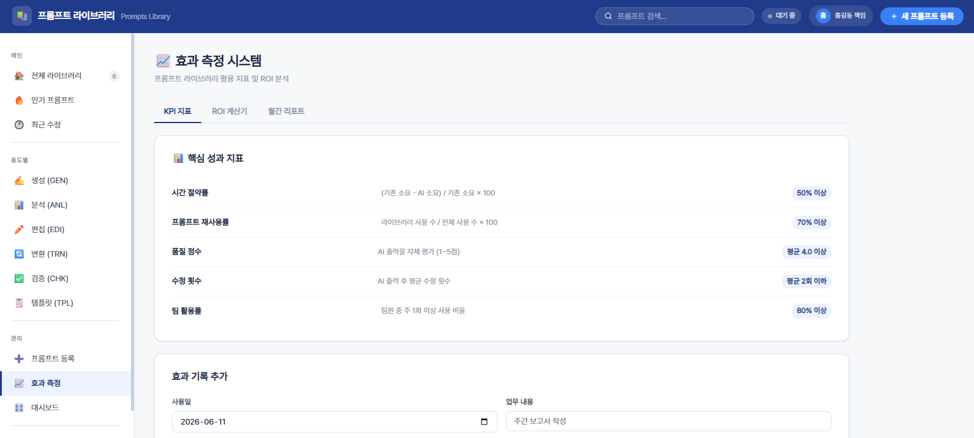Click the 대시보드 grid icon
Viewport: 974px width, 438px height.
(19, 408)
